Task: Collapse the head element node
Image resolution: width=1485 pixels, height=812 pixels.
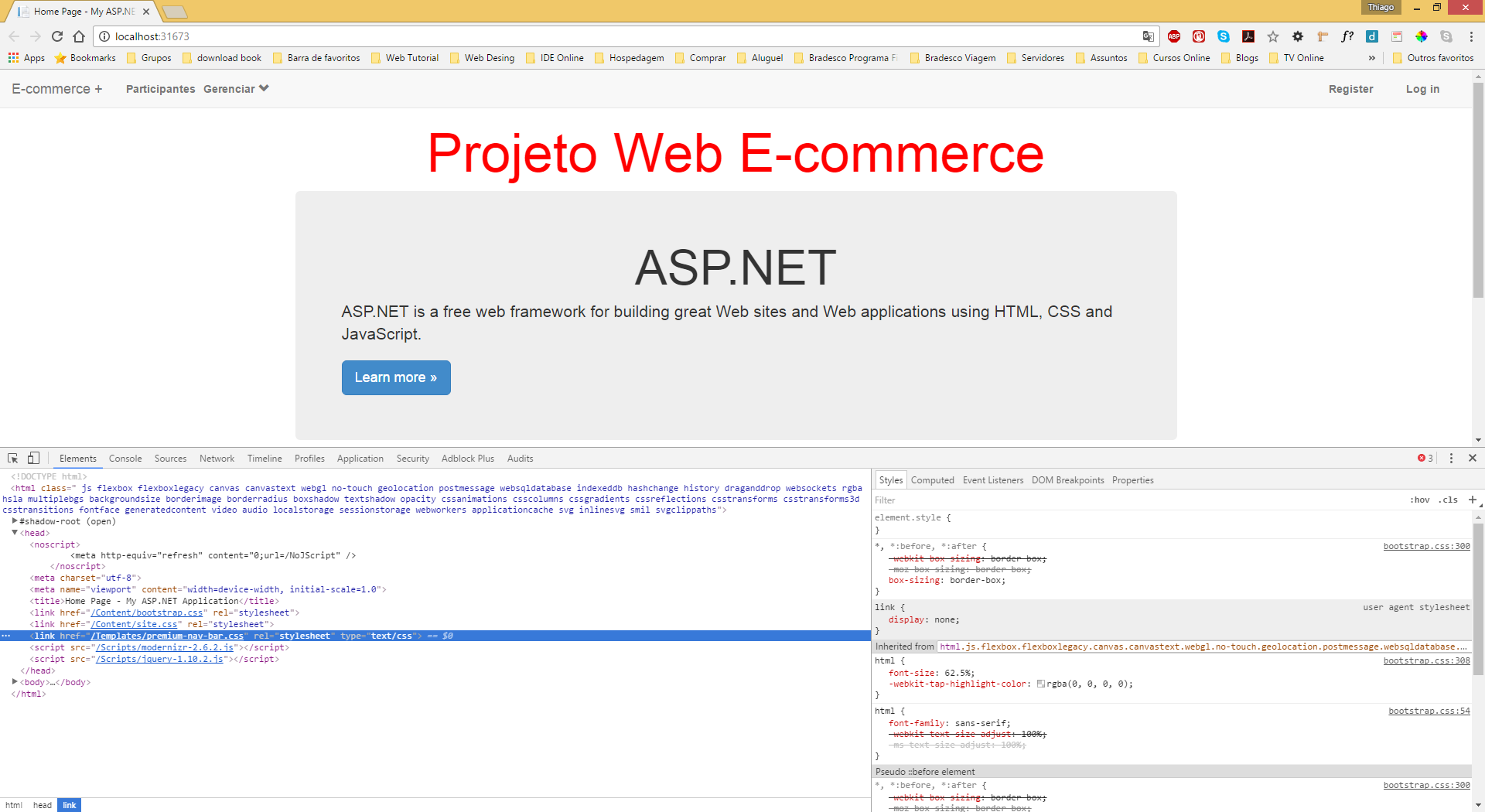Action: (15, 533)
